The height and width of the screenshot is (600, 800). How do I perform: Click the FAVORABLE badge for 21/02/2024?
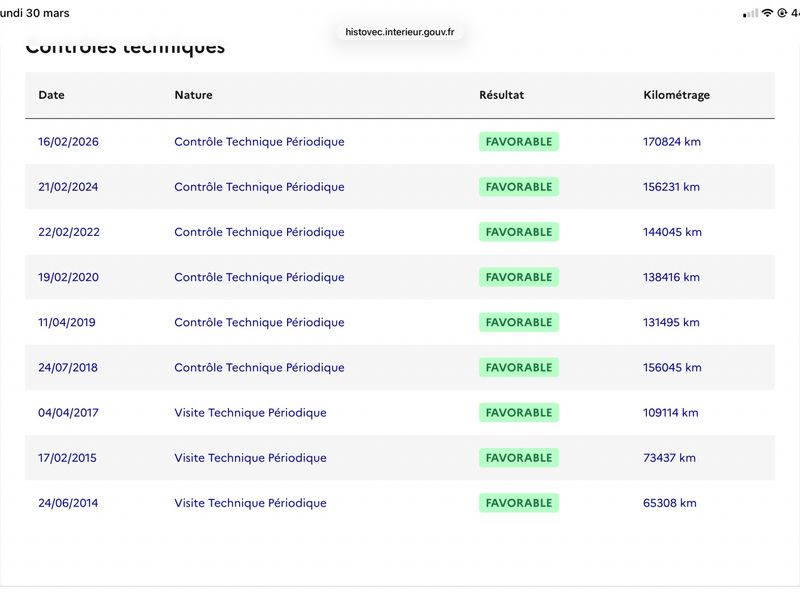click(x=519, y=187)
